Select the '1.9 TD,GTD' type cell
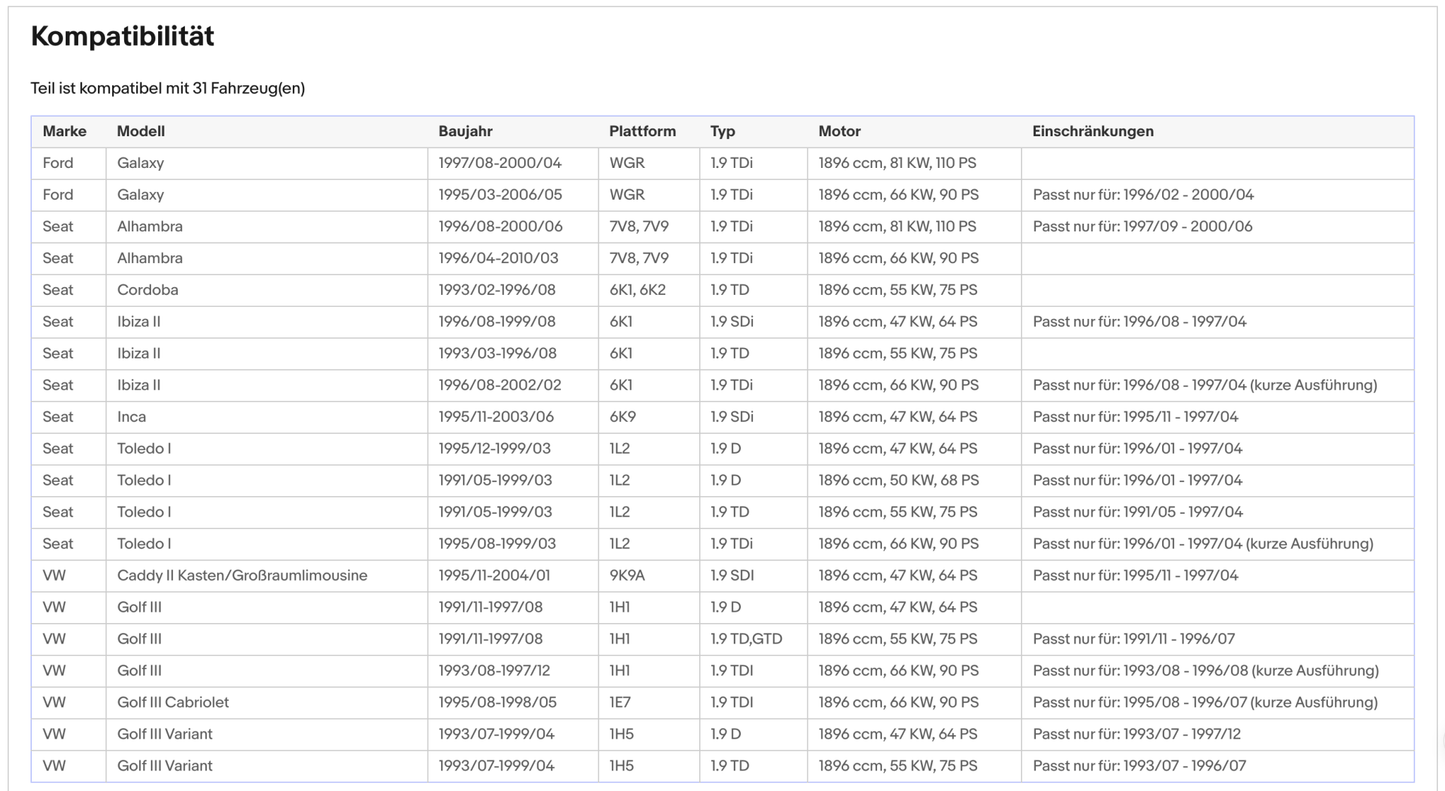This screenshot has height=791, width=1445. coord(746,639)
